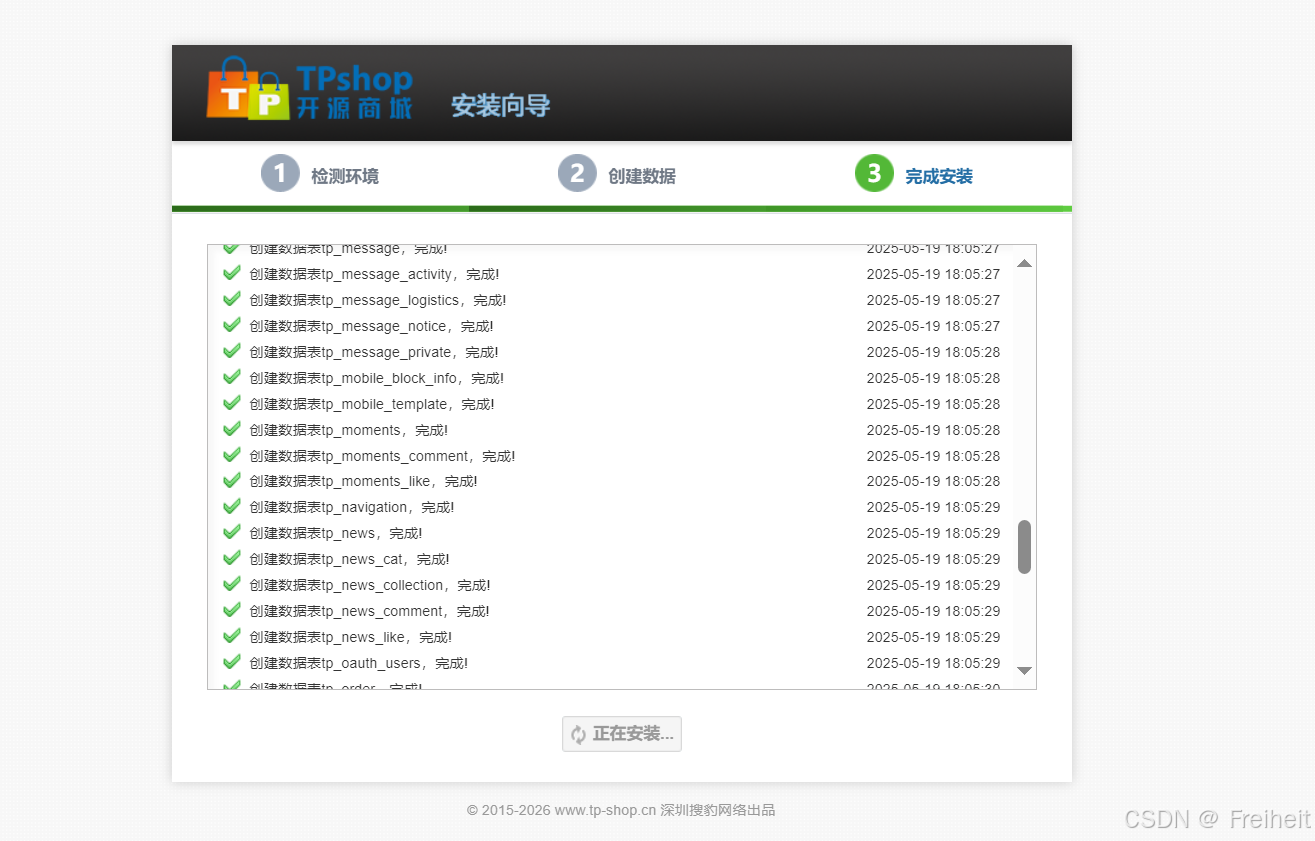1315x841 pixels.
Task: Select the 创建数据 step label
Action: click(642, 176)
